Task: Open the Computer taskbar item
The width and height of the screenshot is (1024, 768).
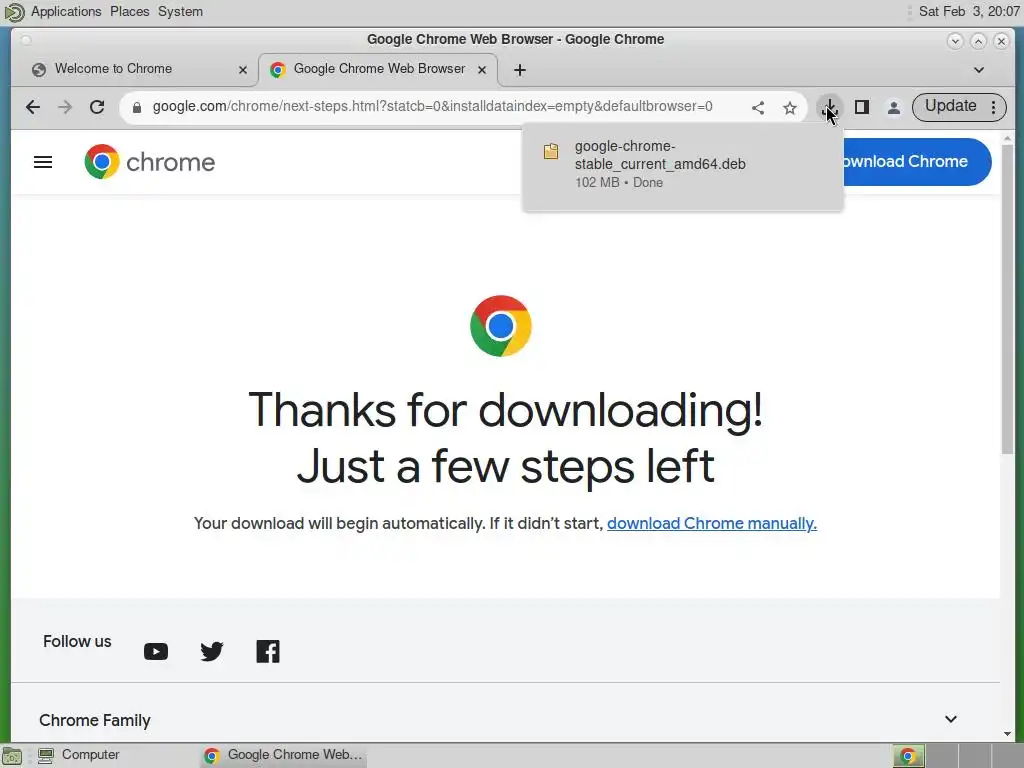Action: [x=78, y=755]
